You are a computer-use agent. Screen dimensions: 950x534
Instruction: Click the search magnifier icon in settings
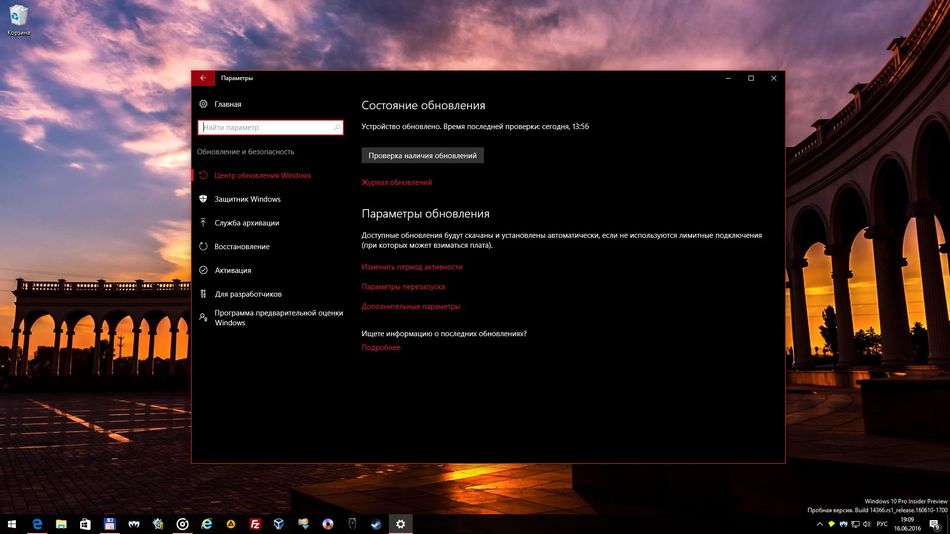pyautogui.click(x=337, y=127)
